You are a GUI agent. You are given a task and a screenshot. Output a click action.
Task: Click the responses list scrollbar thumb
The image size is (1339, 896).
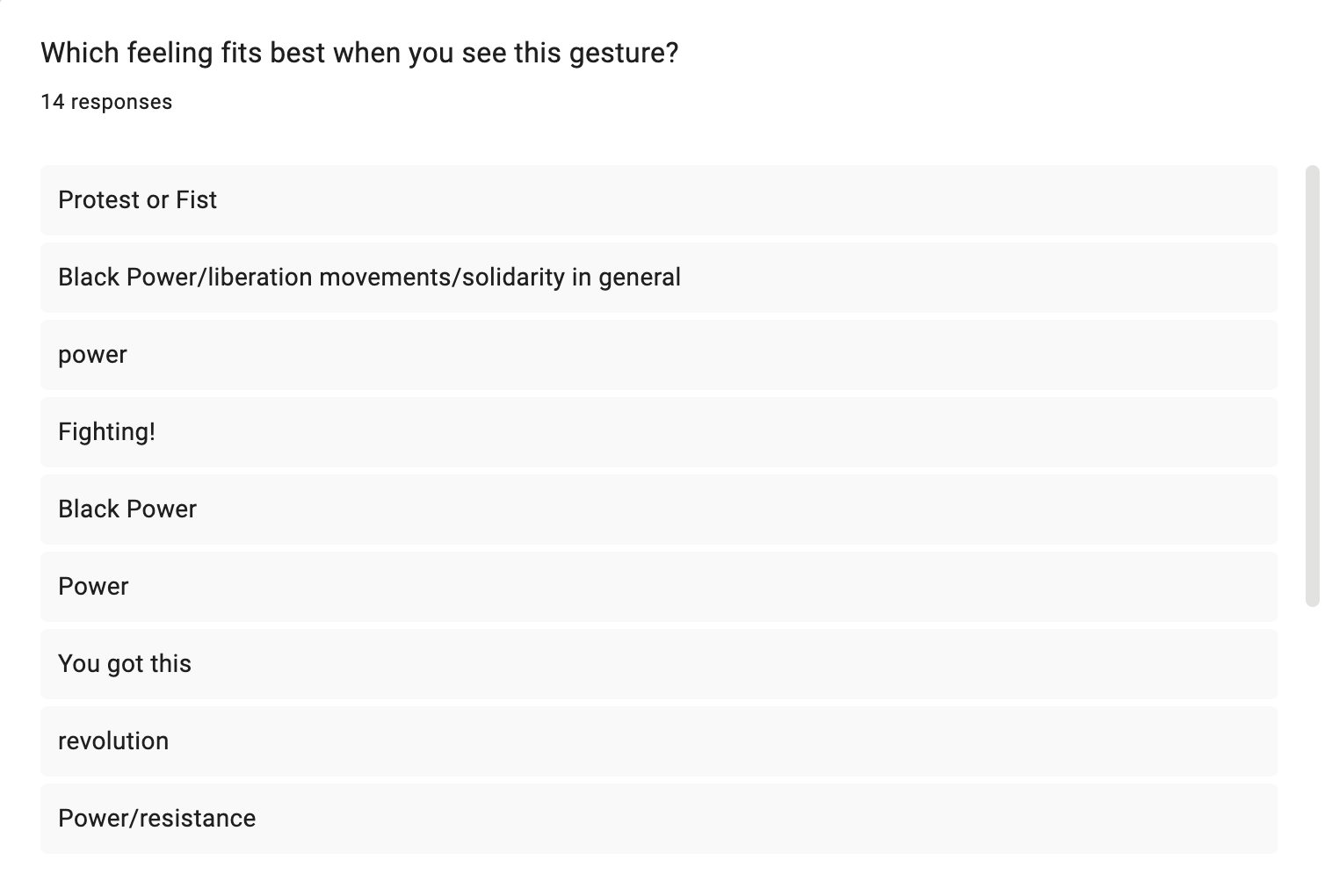click(x=1313, y=386)
